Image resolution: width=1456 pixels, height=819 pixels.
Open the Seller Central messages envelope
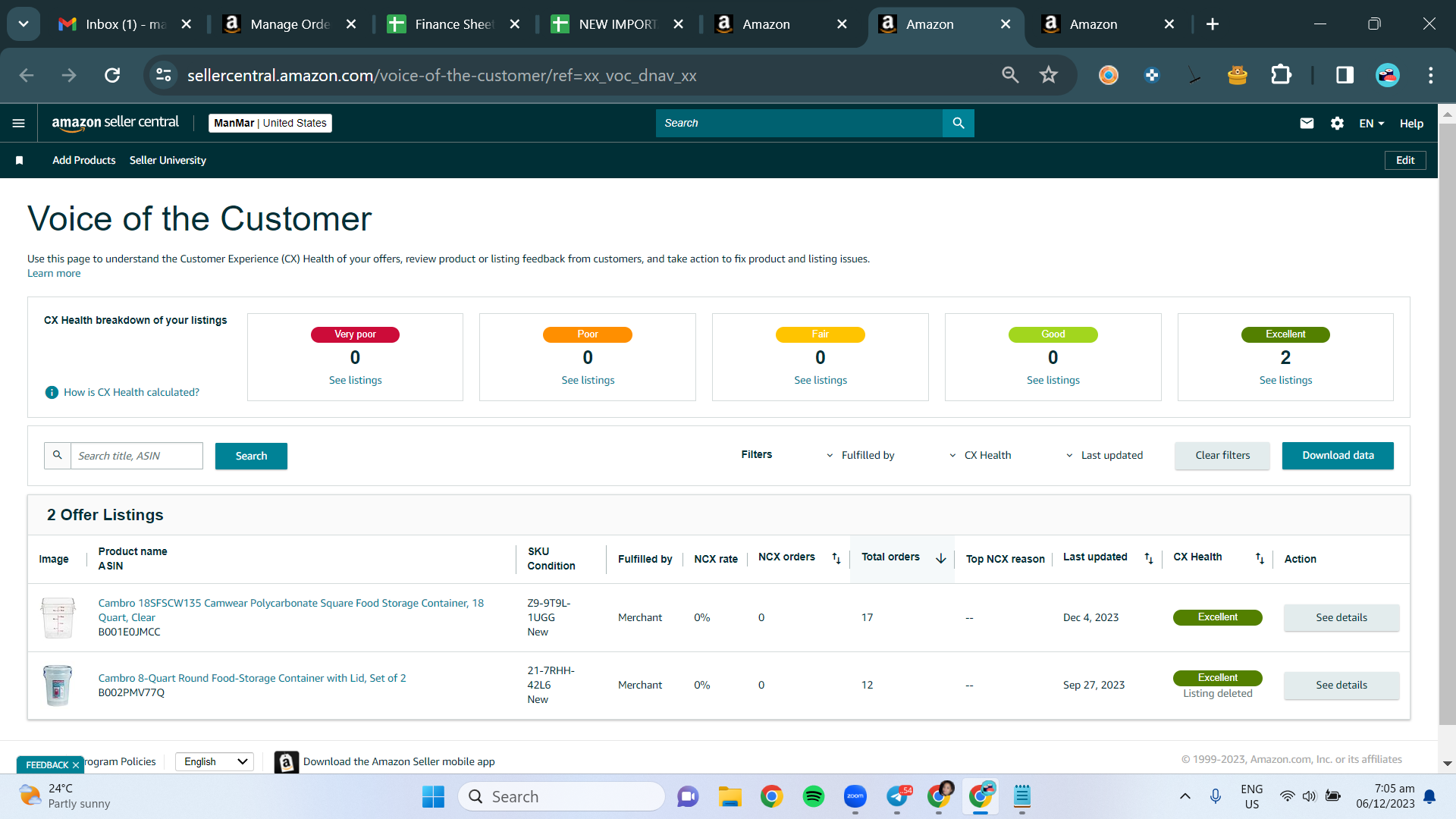(x=1307, y=123)
